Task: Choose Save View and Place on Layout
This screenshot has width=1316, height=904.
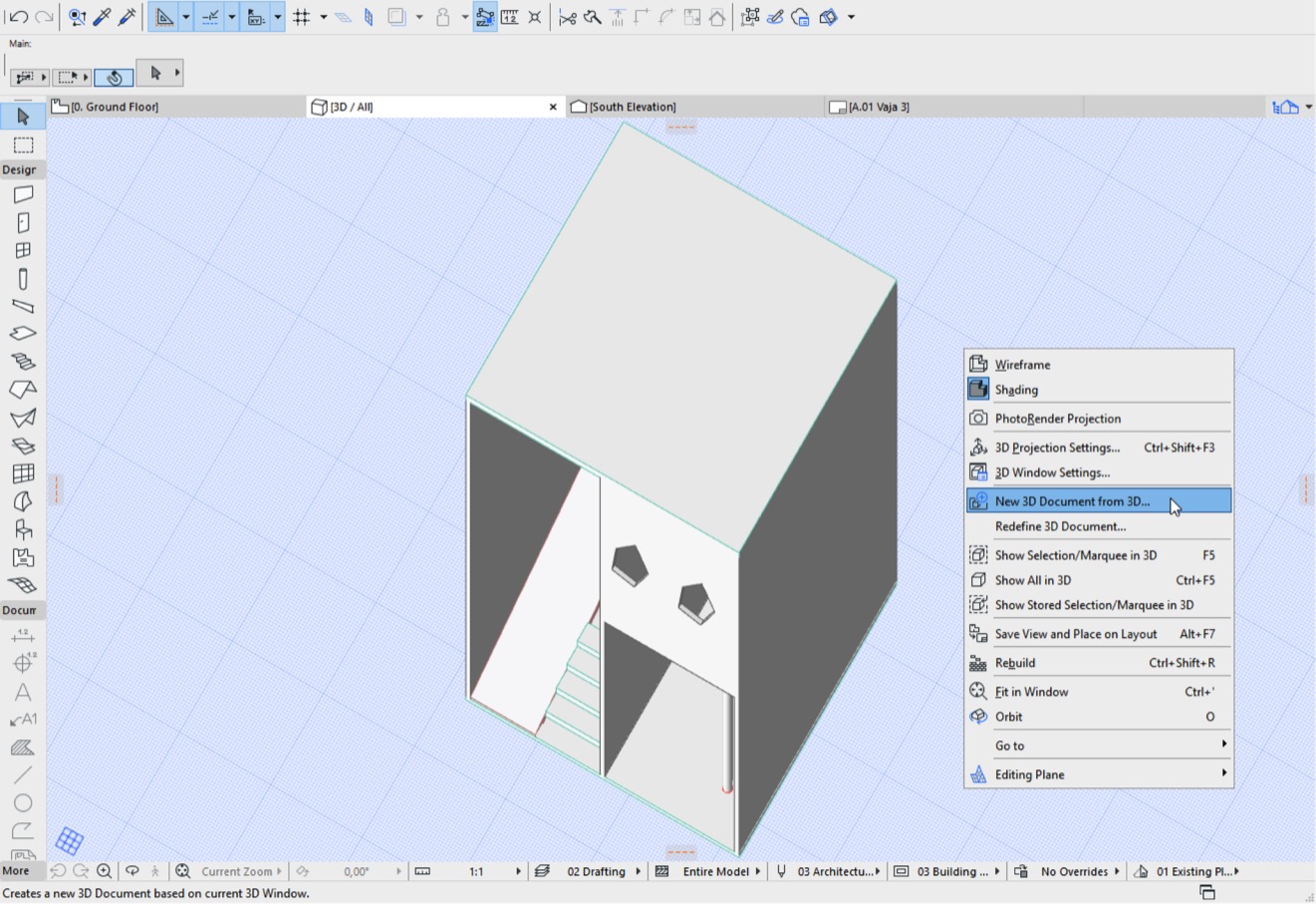Action: pos(1099,634)
